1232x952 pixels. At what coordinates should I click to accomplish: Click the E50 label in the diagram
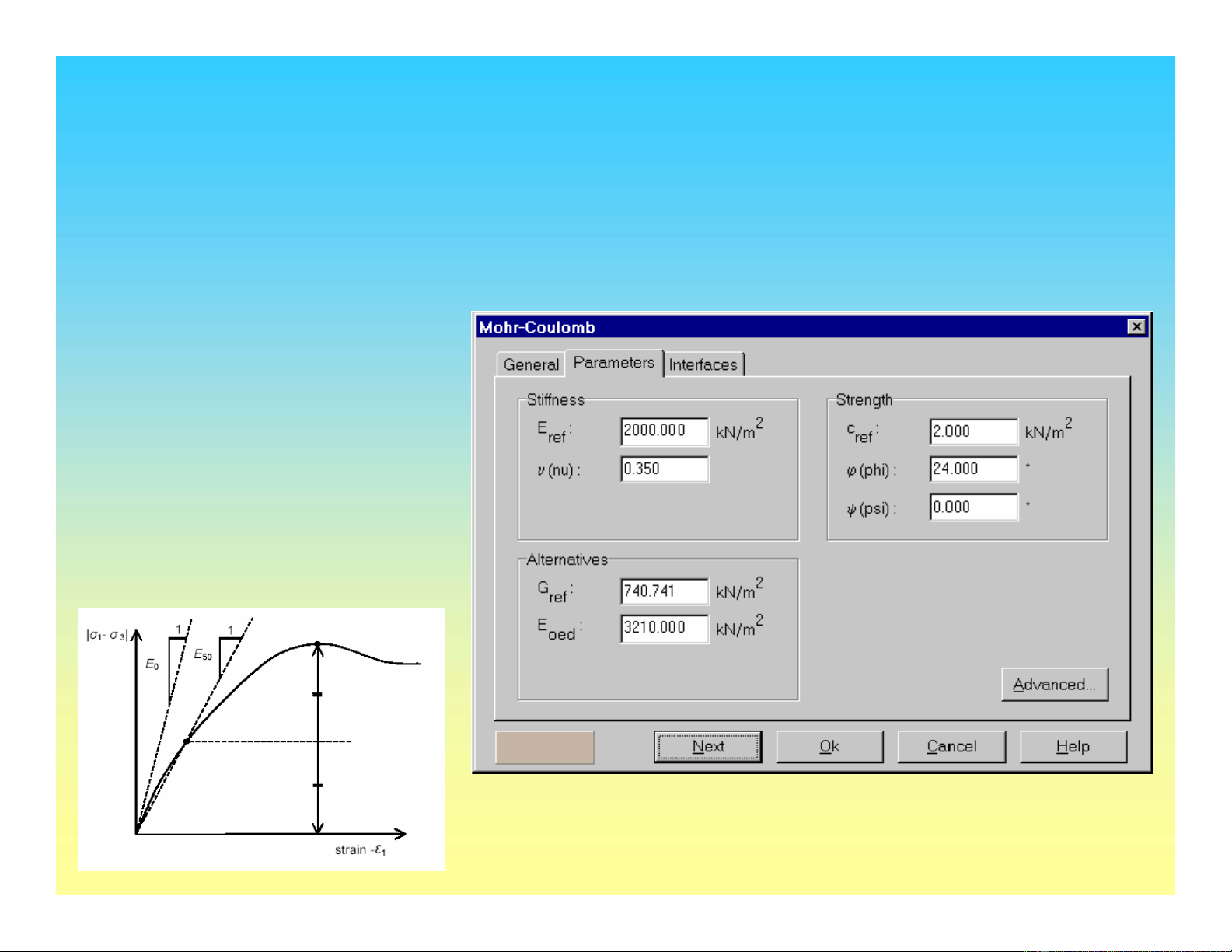pyautogui.click(x=203, y=655)
